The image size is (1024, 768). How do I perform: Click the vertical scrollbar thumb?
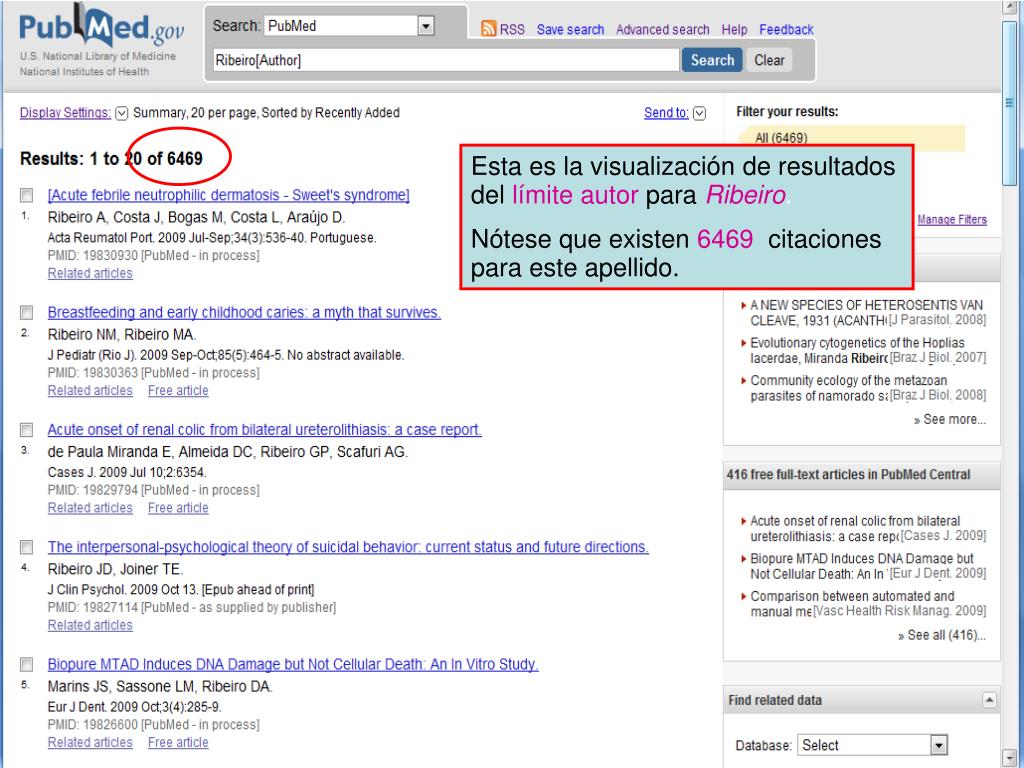[x=1009, y=104]
